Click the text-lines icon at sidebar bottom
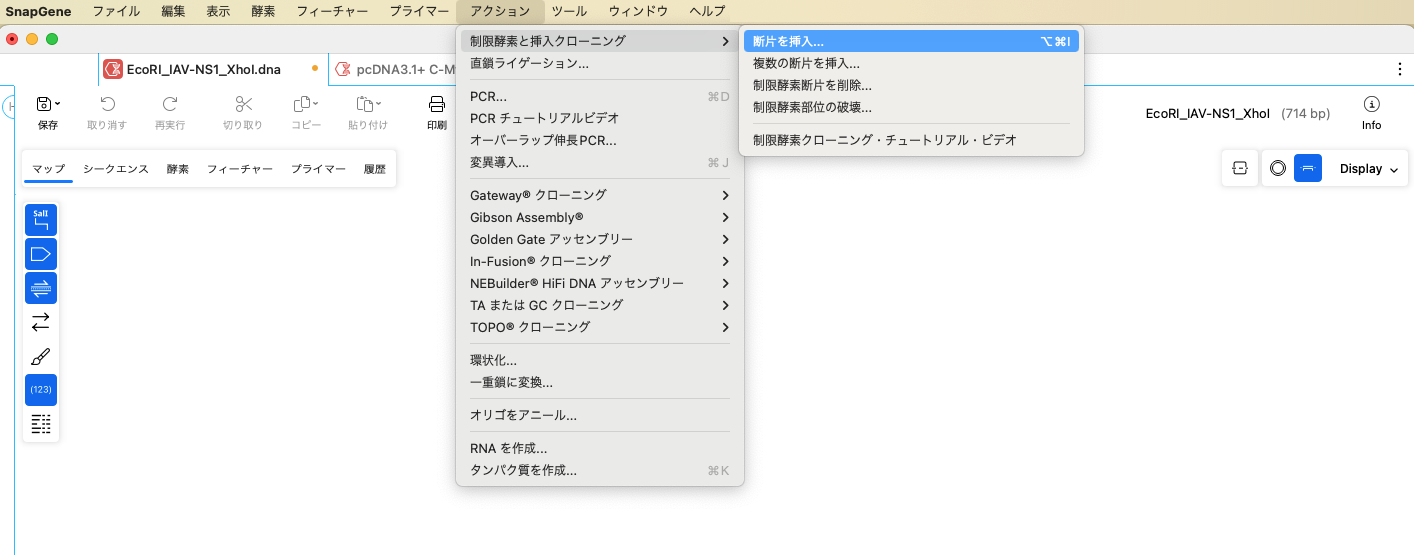The width and height of the screenshot is (1414, 555). [41, 424]
